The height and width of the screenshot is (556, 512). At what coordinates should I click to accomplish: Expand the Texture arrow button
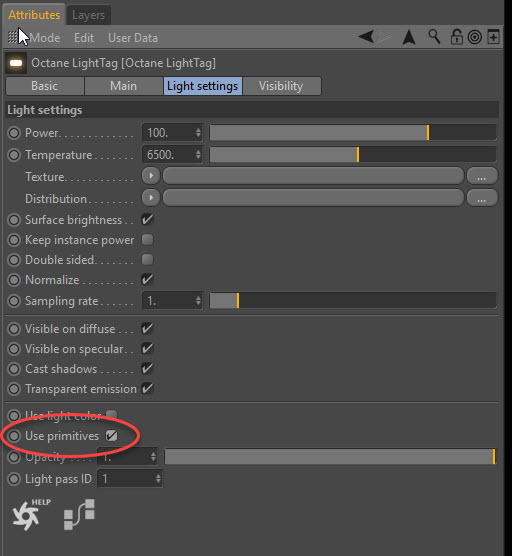coord(151,176)
